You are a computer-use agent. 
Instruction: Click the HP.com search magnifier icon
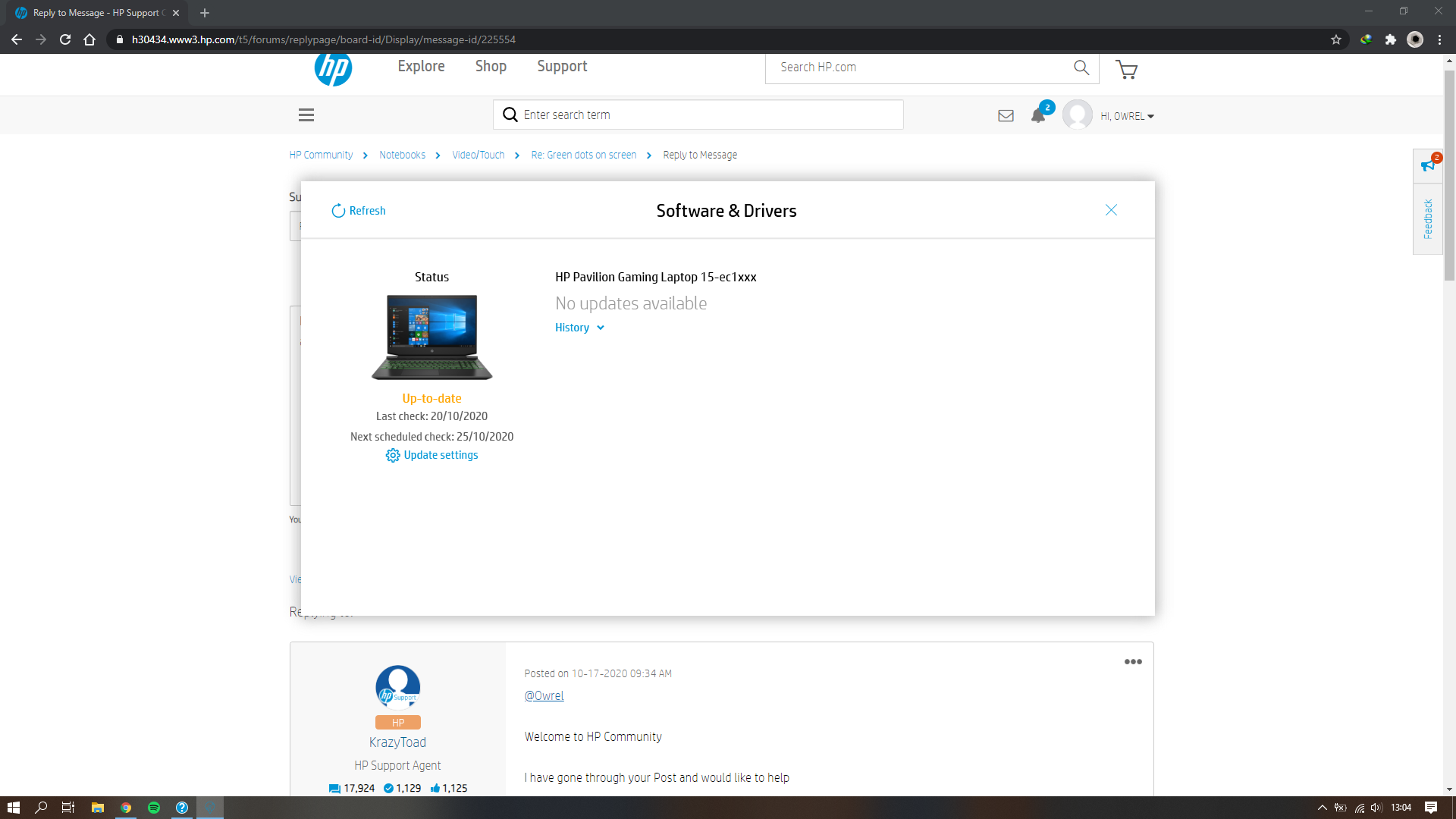pyautogui.click(x=1081, y=67)
